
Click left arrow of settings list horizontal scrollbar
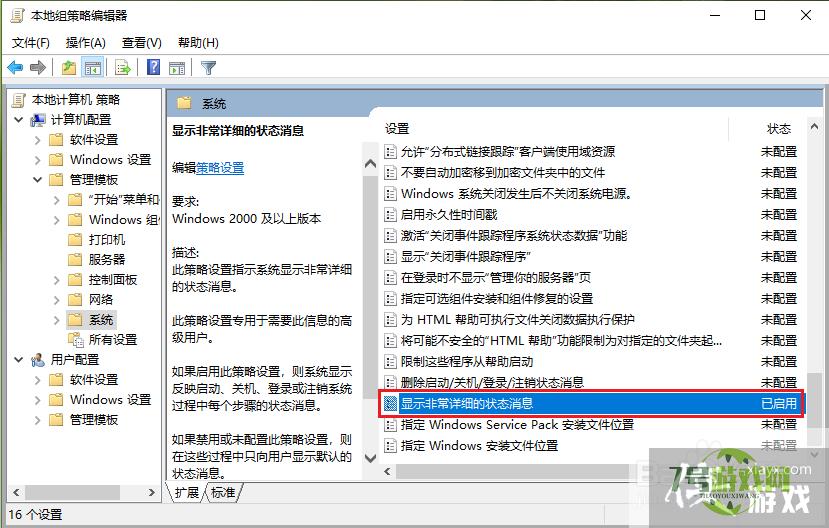pos(388,471)
